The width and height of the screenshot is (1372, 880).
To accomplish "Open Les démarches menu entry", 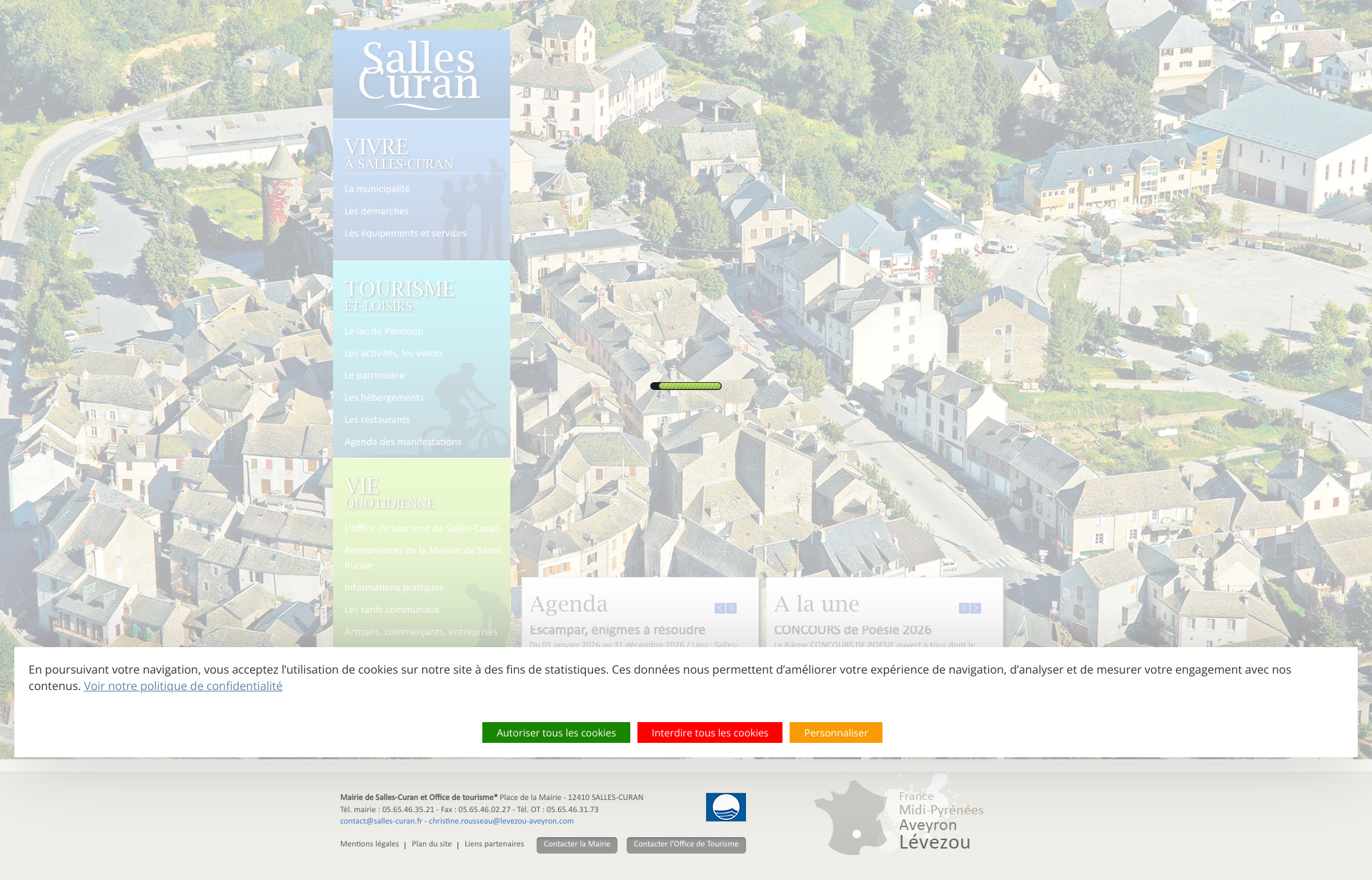I will coord(377,211).
